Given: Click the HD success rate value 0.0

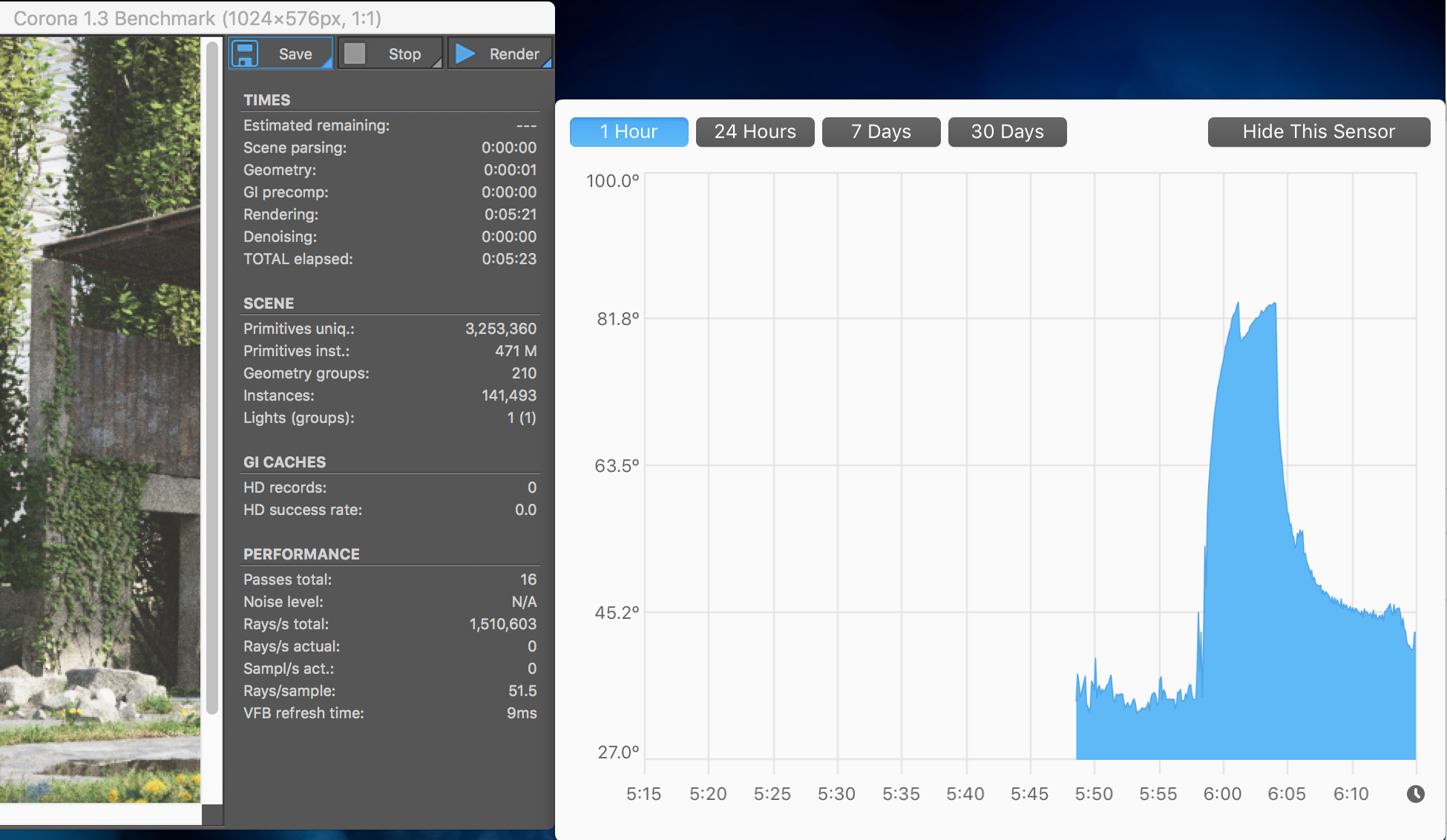Looking at the screenshot, I should click(x=525, y=510).
